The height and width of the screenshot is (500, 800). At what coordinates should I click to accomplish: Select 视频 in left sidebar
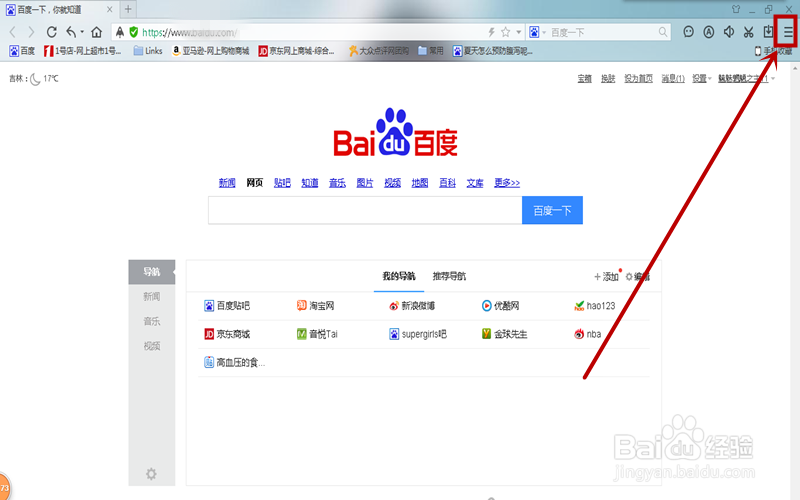(x=152, y=346)
